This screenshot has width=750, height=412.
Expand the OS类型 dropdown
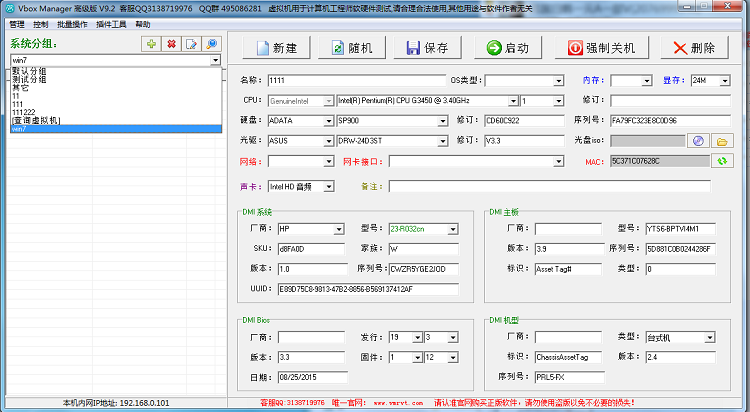click(559, 81)
